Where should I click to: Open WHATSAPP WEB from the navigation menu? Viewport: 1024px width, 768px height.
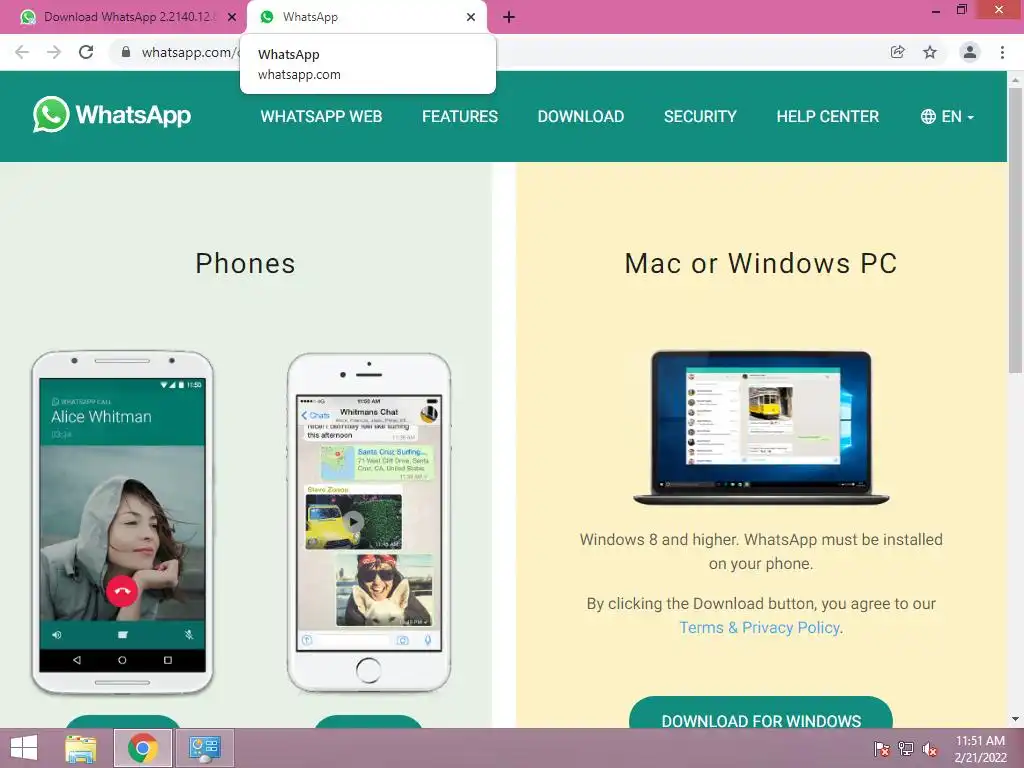[x=321, y=116]
